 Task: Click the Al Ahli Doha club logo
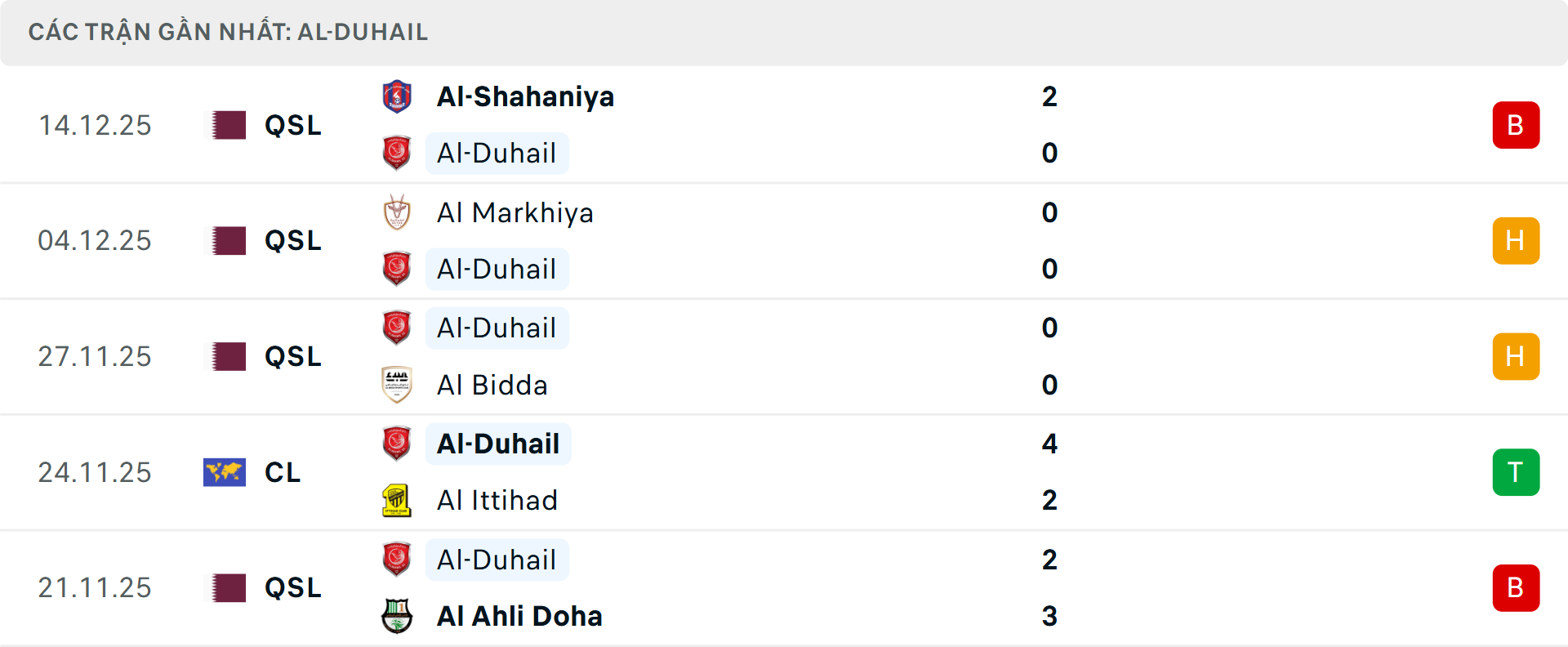pyautogui.click(x=397, y=617)
